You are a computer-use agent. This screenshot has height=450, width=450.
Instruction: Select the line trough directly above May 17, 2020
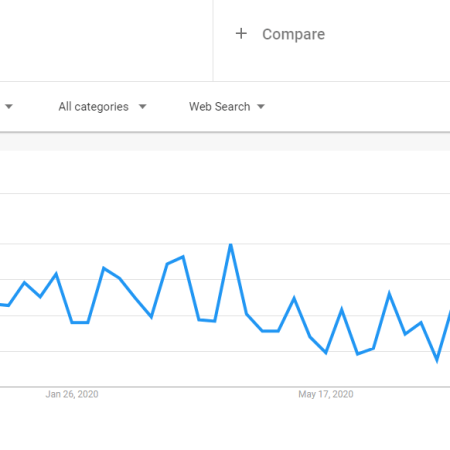point(326,353)
